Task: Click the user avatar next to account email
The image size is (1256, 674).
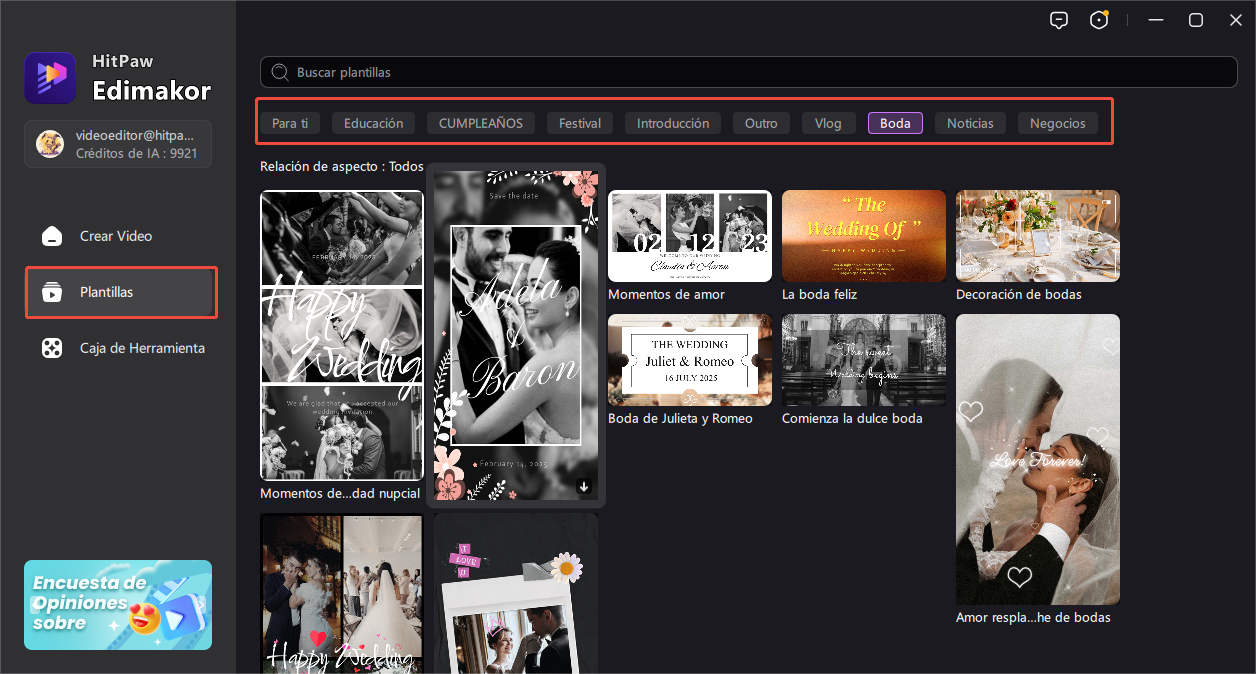Action: (x=50, y=144)
